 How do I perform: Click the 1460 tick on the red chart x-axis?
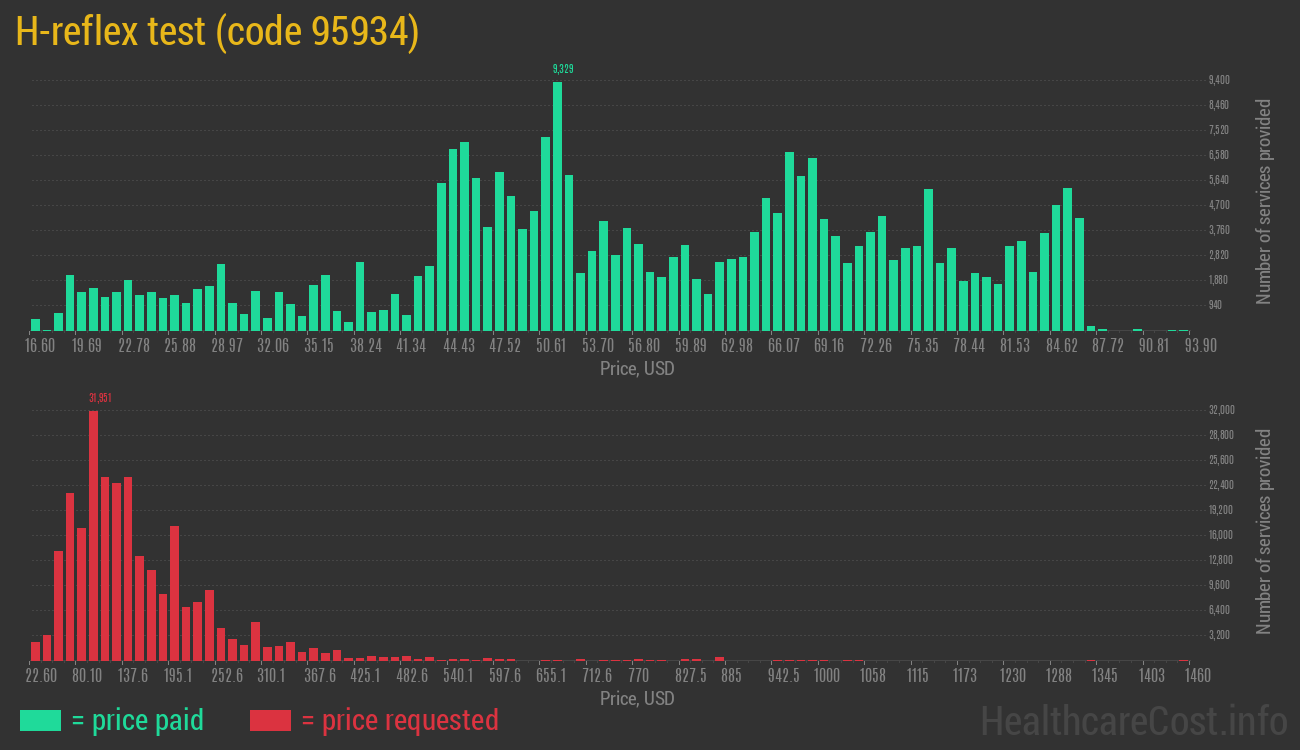click(1197, 676)
